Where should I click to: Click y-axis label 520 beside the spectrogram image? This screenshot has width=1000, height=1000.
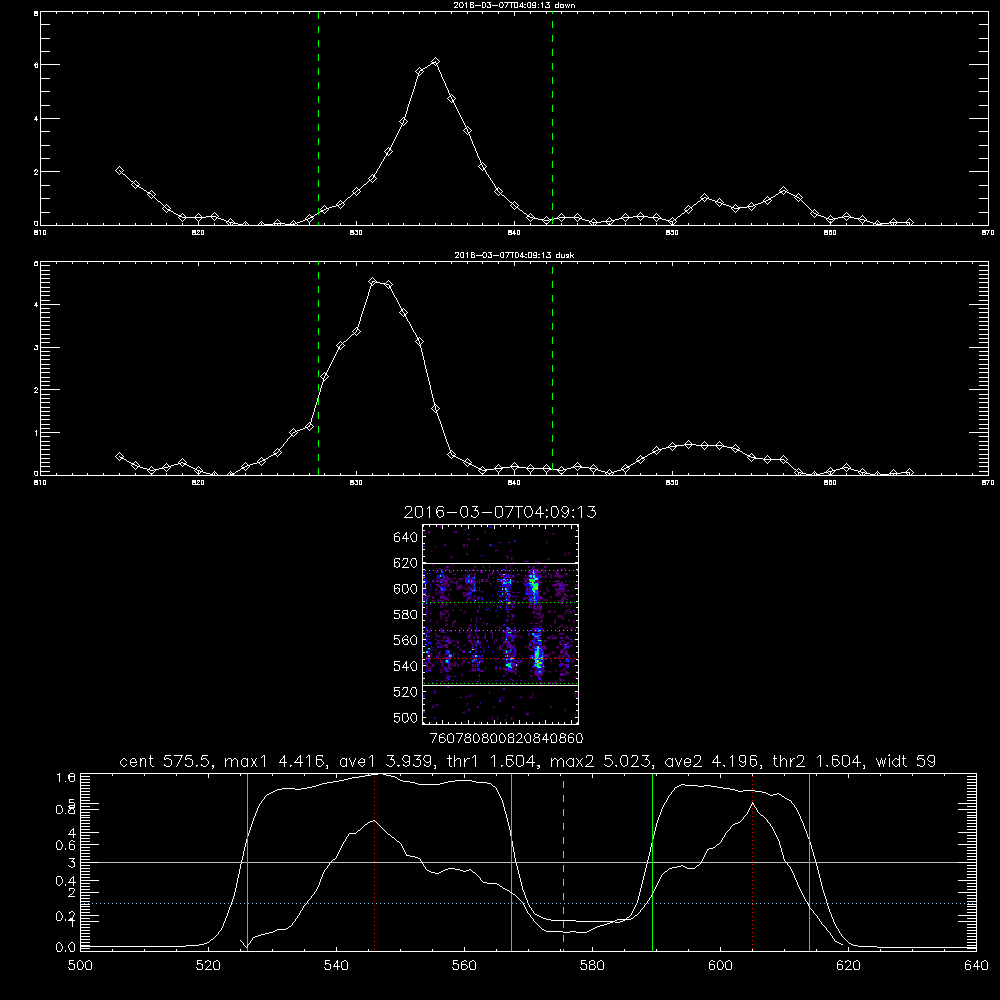tap(406, 692)
